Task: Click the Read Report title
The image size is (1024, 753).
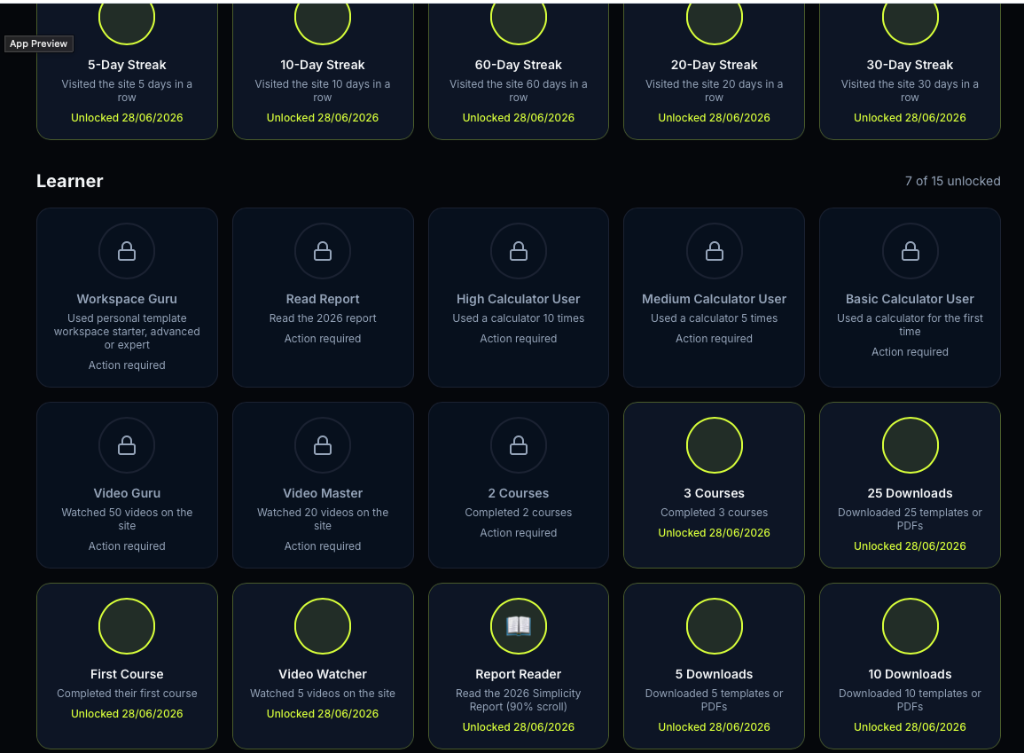Action: 323,299
